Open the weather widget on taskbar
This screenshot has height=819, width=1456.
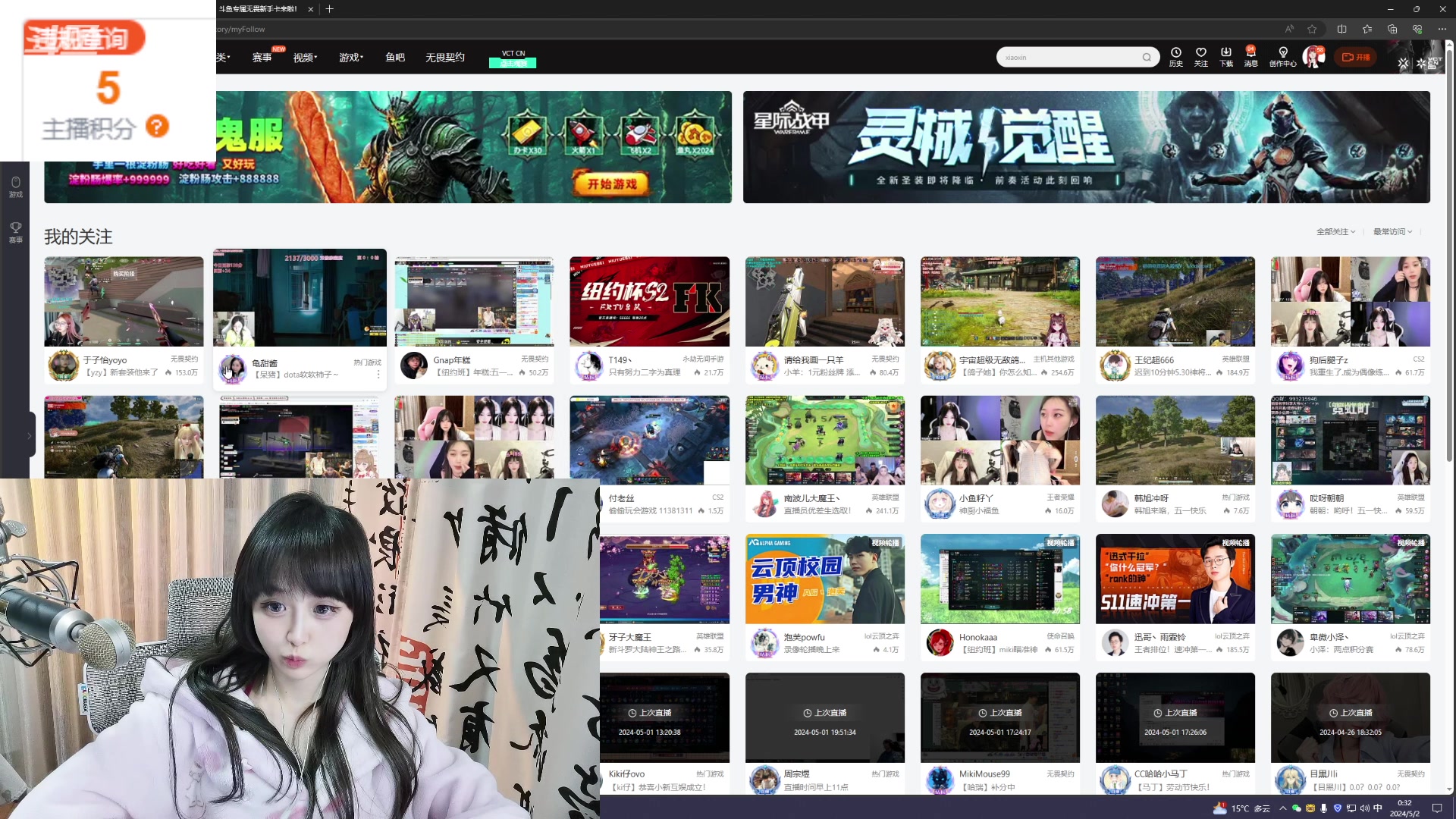[1241, 808]
